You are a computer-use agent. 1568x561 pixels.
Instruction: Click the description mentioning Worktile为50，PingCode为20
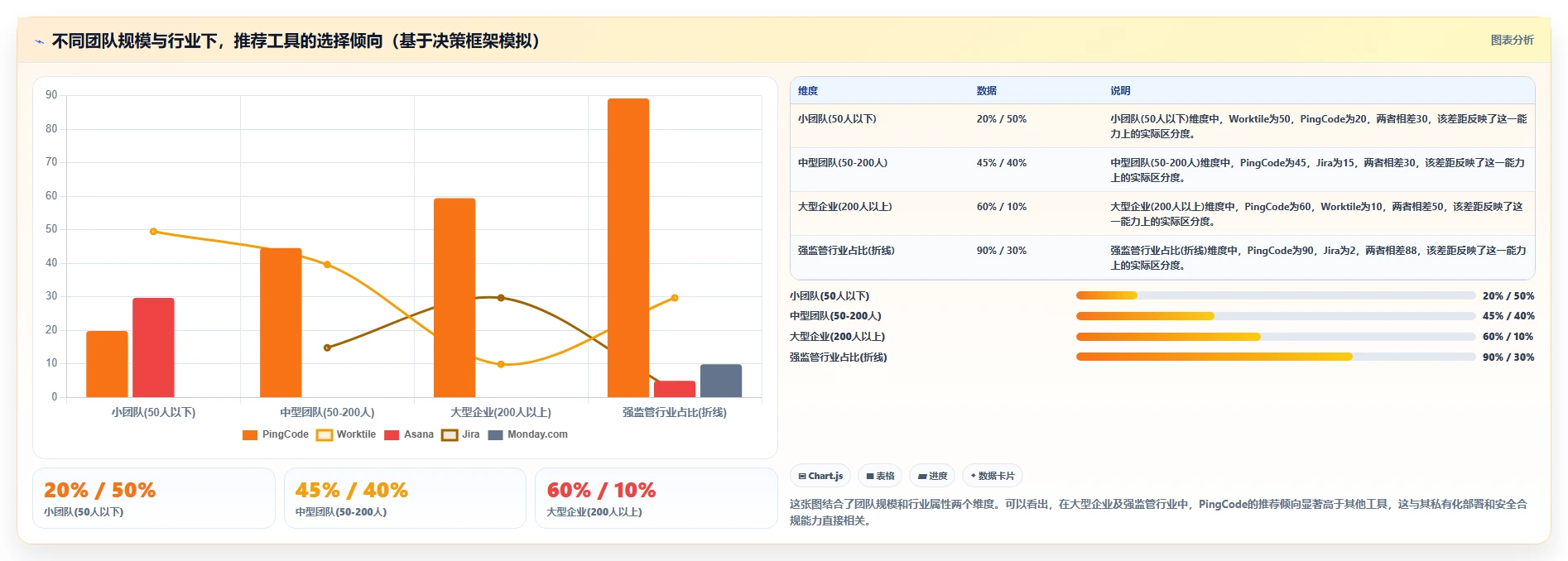(1318, 127)
